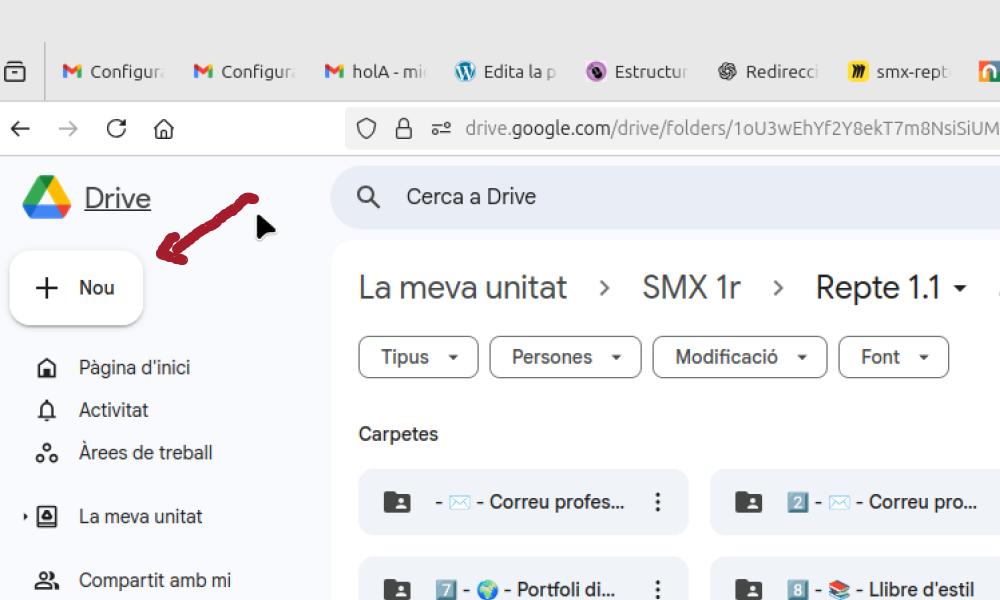Open more options for Portfoli di… folder
This screenshot has width=1000, height=600.
(657, 589)
